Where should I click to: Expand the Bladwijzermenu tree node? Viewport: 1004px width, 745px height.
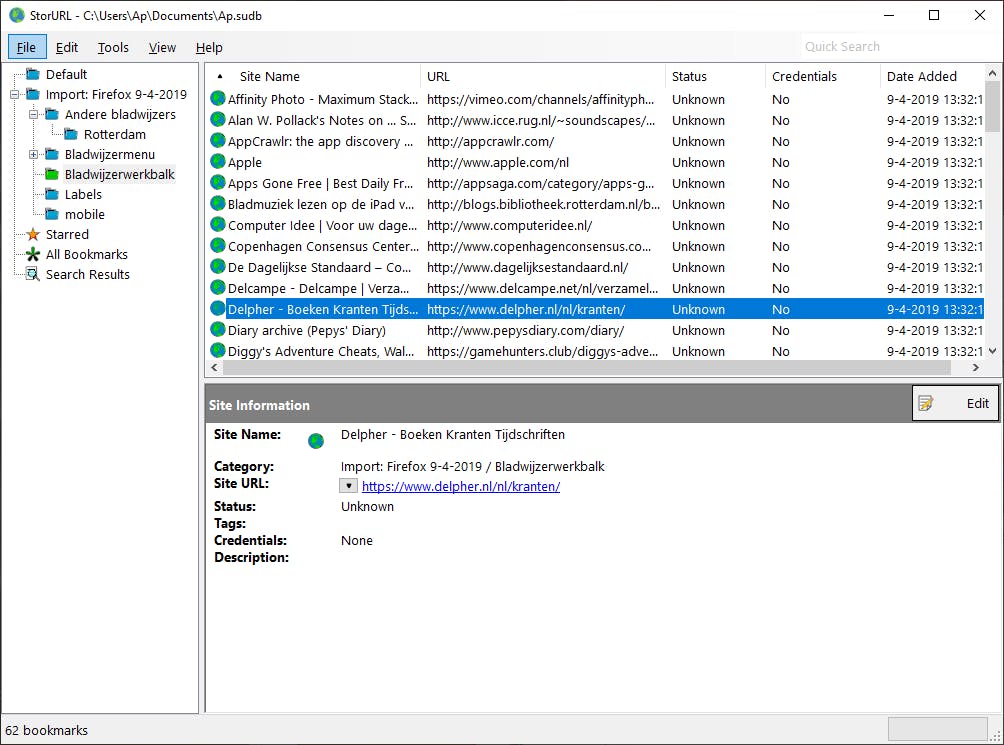click(34, 155)
